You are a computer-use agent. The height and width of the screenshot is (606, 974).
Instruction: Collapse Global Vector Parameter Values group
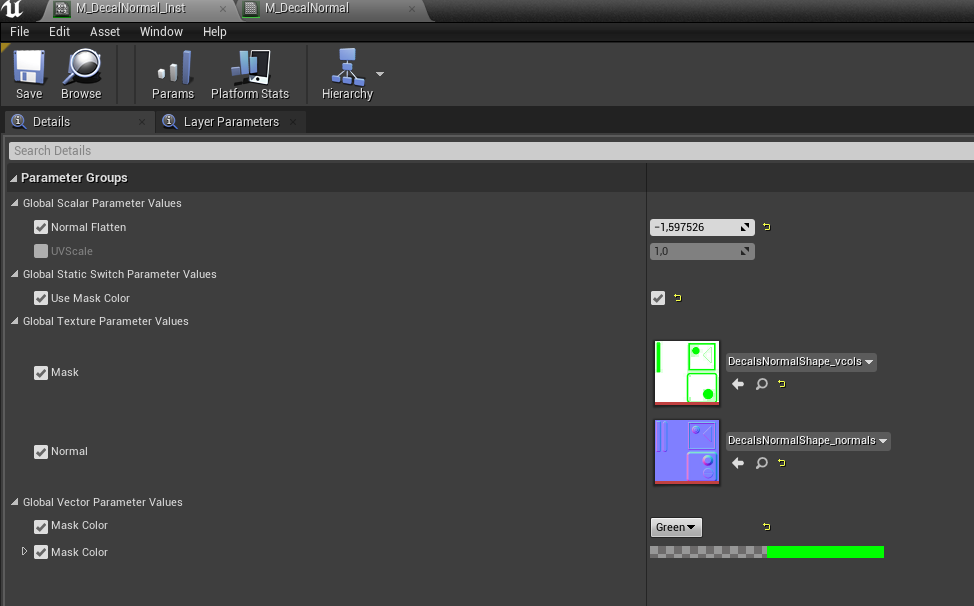click(x=15, y=502)
